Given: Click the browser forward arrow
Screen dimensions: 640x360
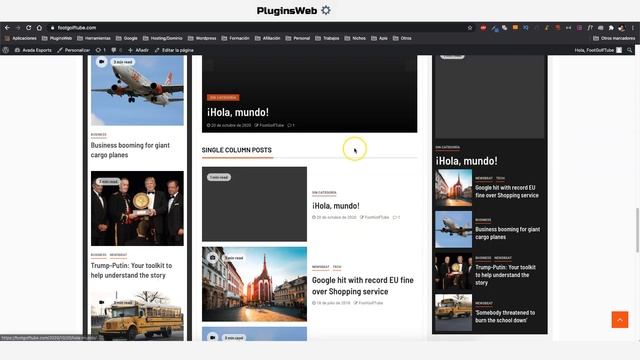Looking at the screenshot, I should click(18, 28).
